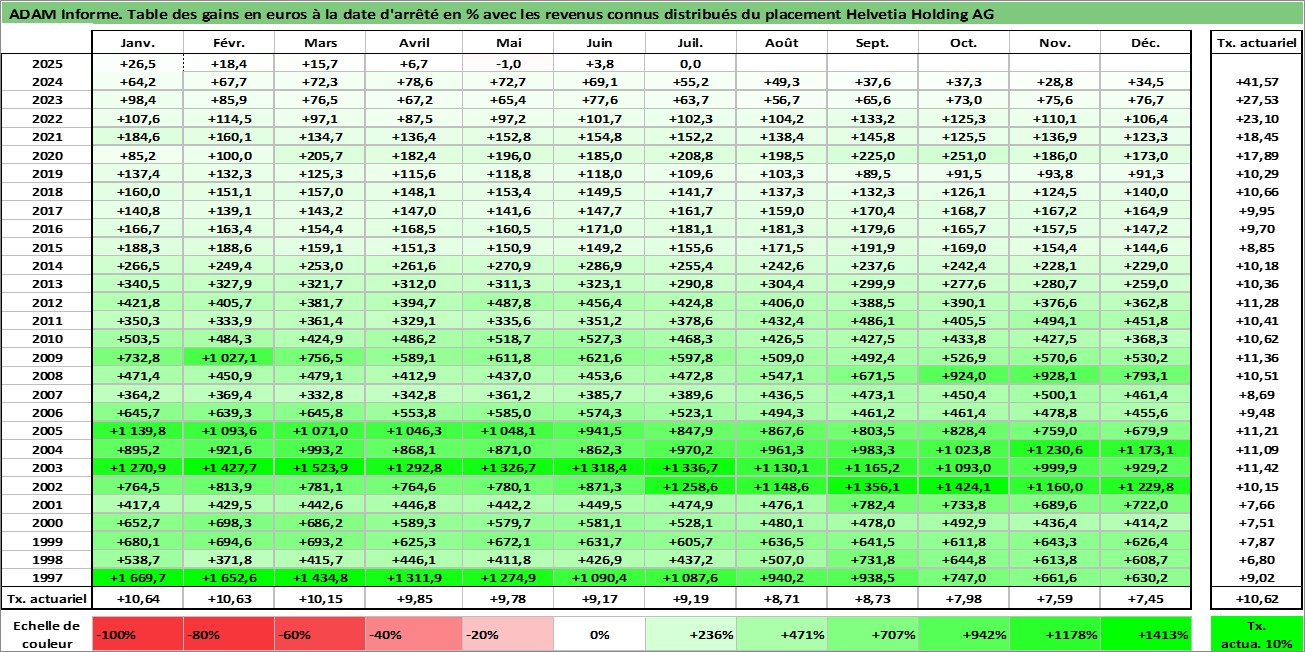The height and width of the screenshot is (652, 1305).
Task: Click the Tx. actuariel column header
Action: (x=1255, y=43)
